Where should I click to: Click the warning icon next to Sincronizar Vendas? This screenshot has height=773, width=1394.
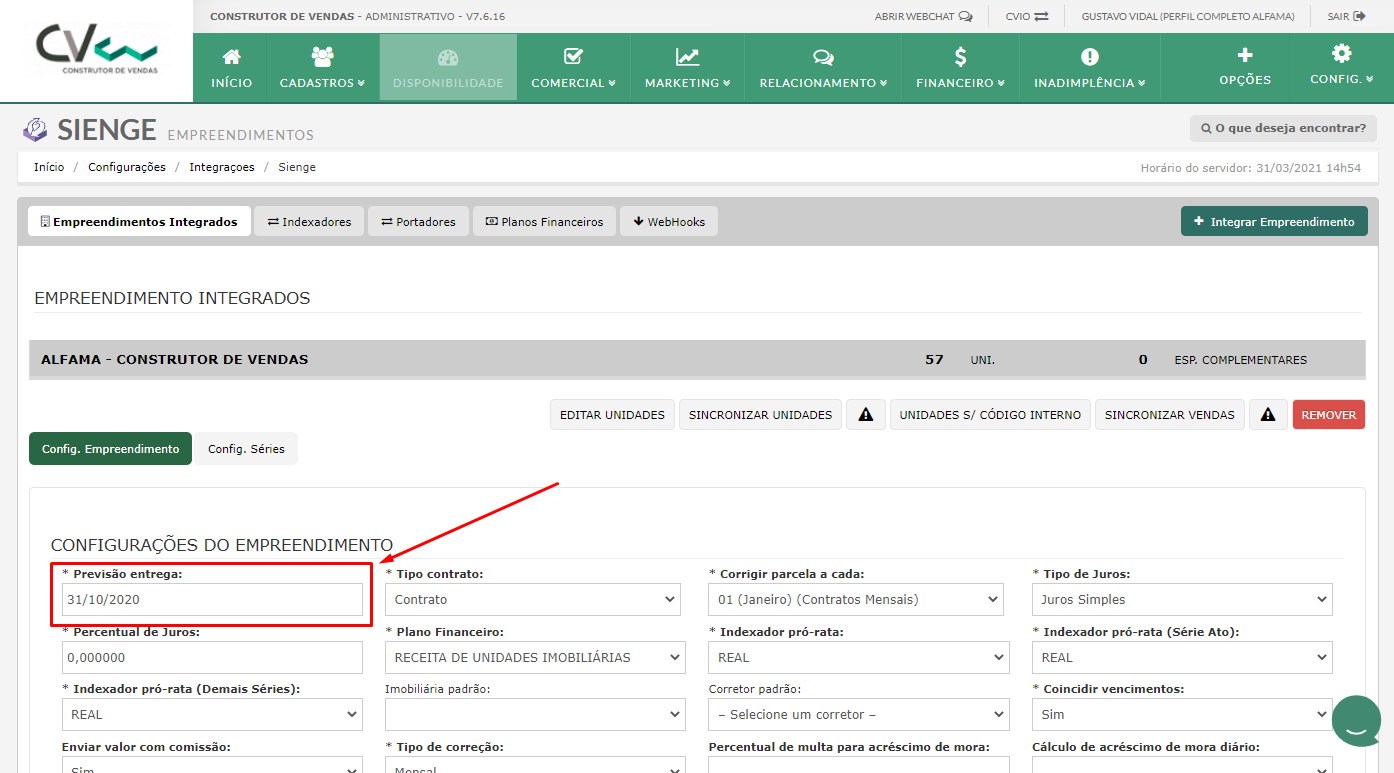tap(1268, 415)
